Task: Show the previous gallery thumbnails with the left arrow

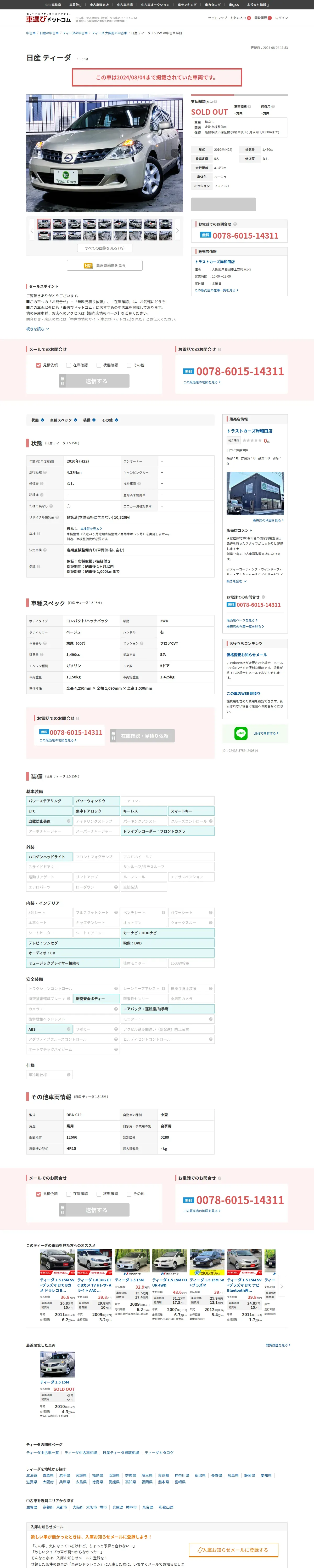Action: (31, 231)
